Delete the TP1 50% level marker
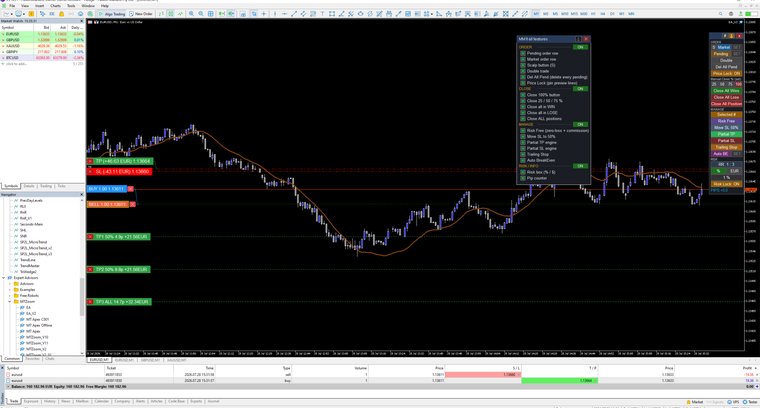Viewport: 760px width, 408px height. (90, 236)
